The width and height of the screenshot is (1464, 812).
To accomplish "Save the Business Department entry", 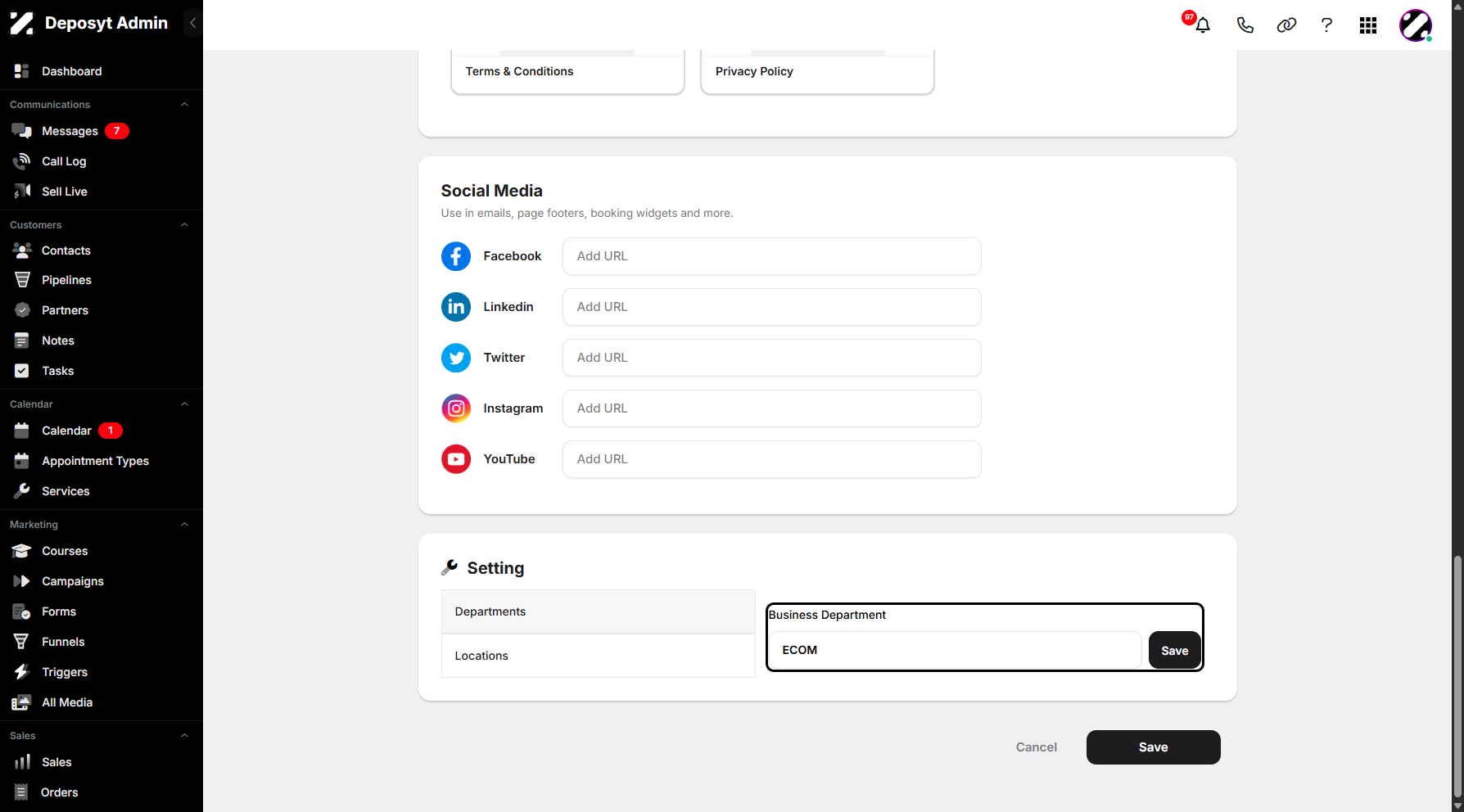I will coord(1175,651).
